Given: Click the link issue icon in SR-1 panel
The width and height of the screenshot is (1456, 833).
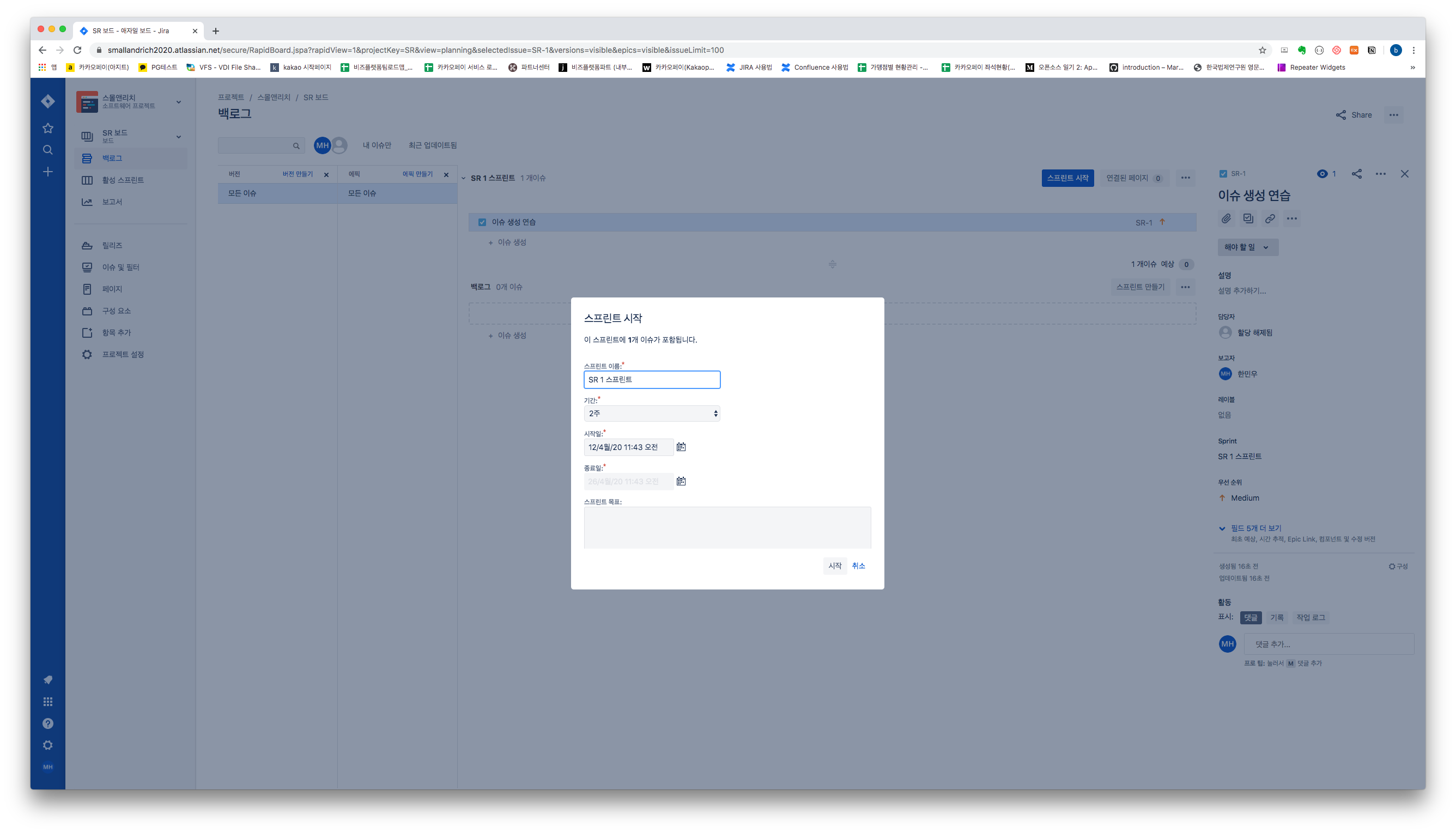Looking at the screenshot, I should (1270, 218).
